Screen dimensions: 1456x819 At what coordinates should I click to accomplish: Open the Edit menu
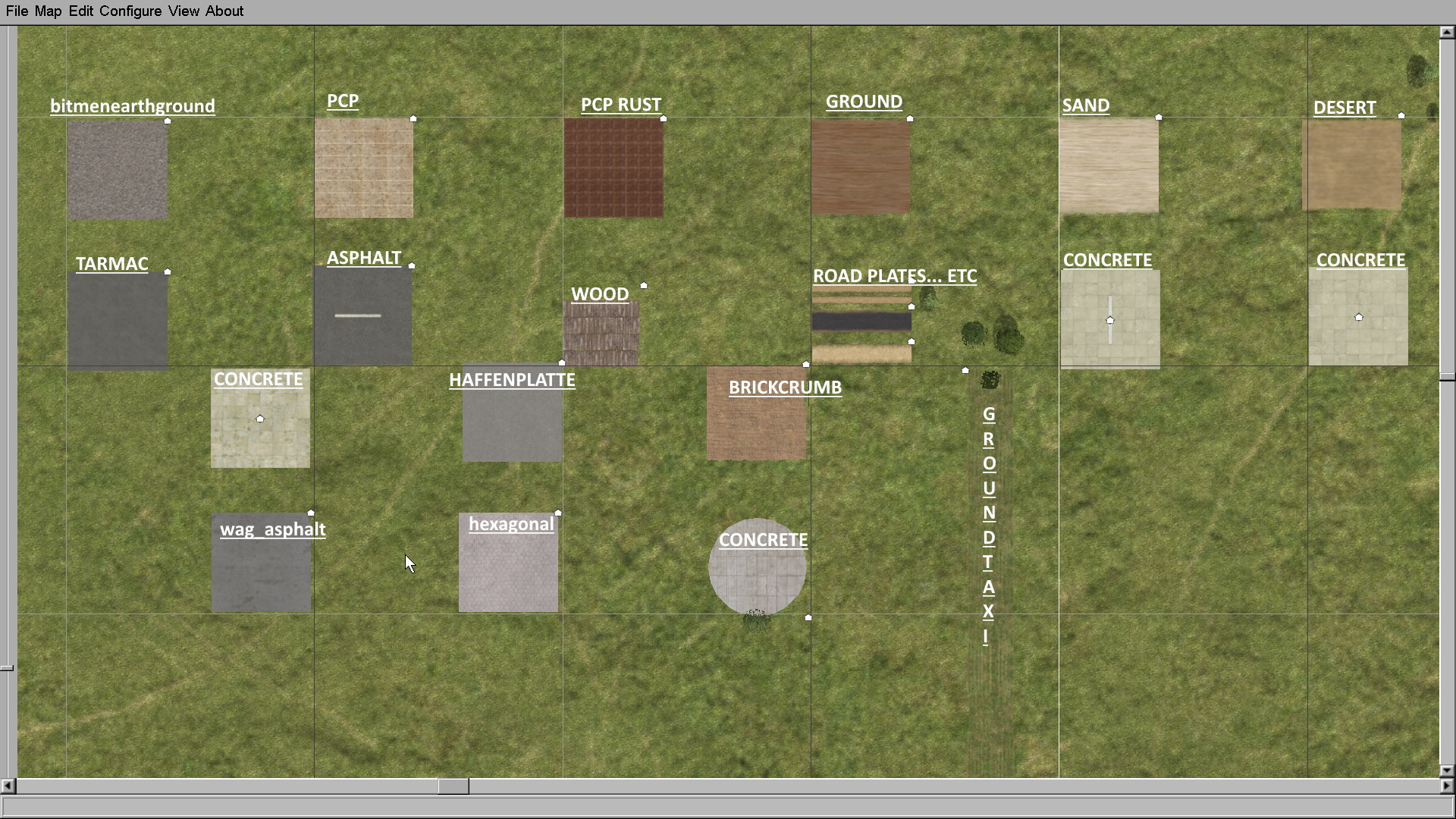80,11
